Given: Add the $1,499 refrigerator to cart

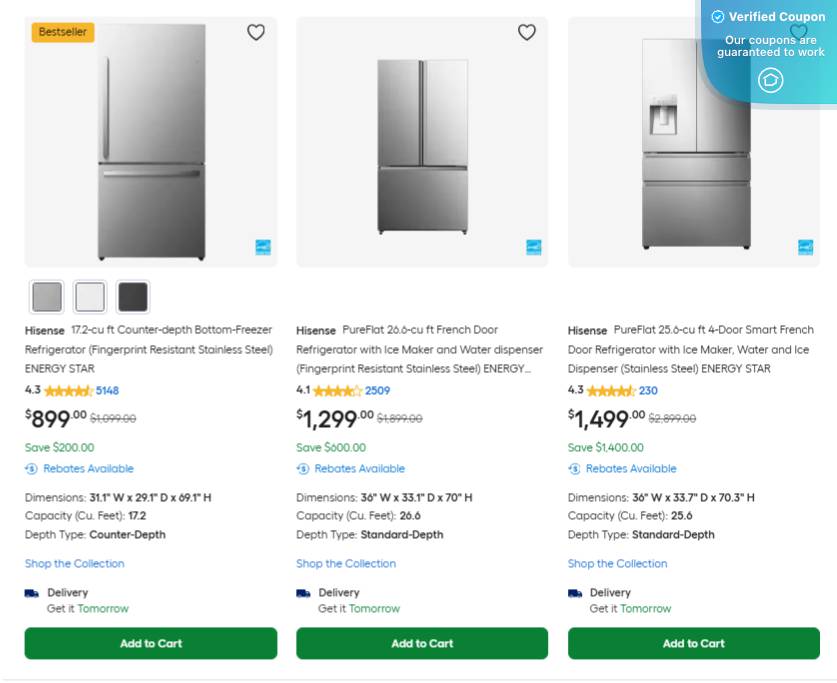Looking at the screenshot, I should (x=693, y=643).
